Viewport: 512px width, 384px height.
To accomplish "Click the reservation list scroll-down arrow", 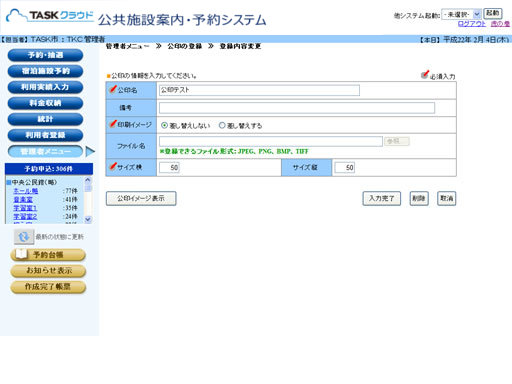I will coord(88,219).
